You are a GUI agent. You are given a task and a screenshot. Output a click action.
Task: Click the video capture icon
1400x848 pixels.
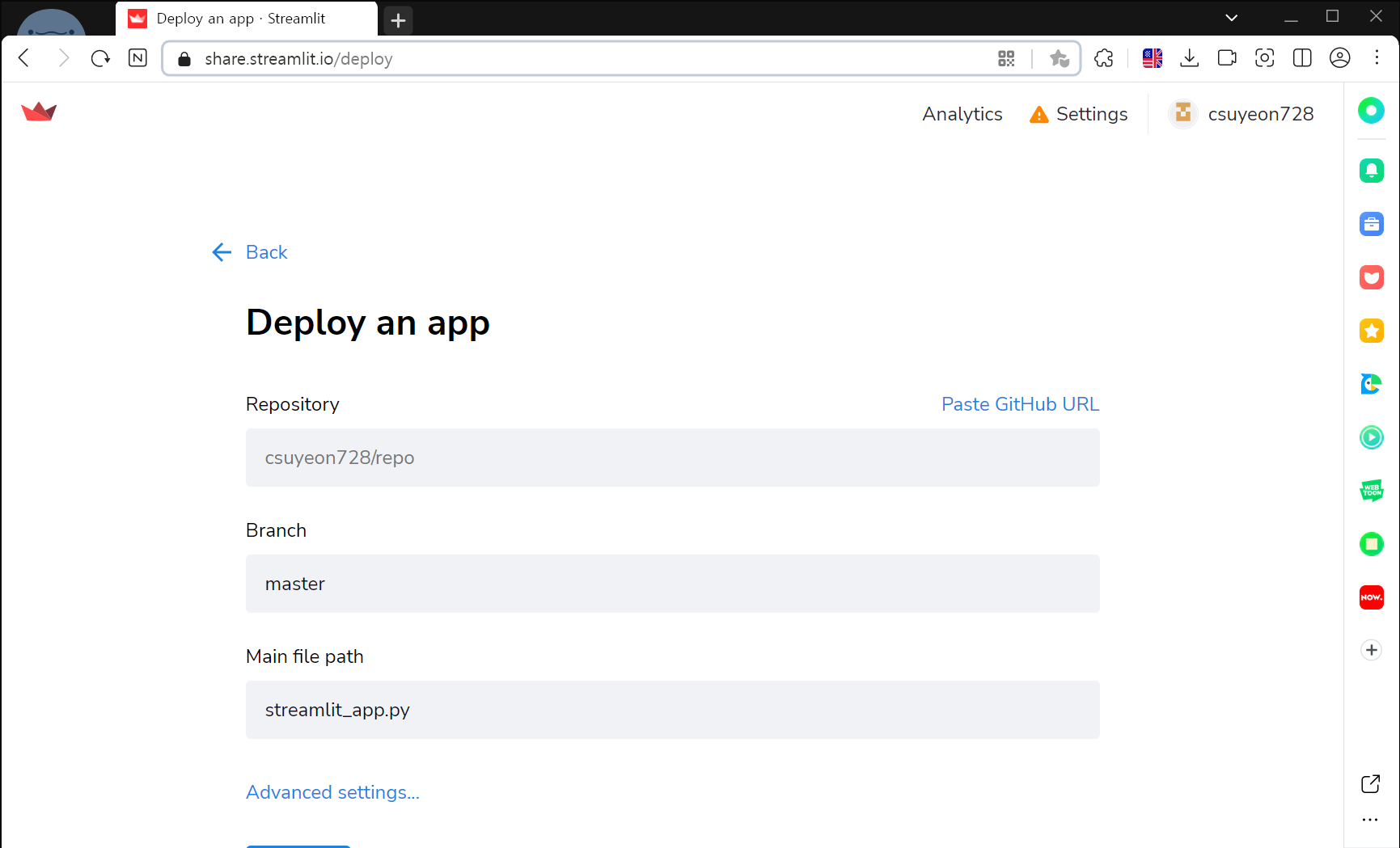point(1227,58)
